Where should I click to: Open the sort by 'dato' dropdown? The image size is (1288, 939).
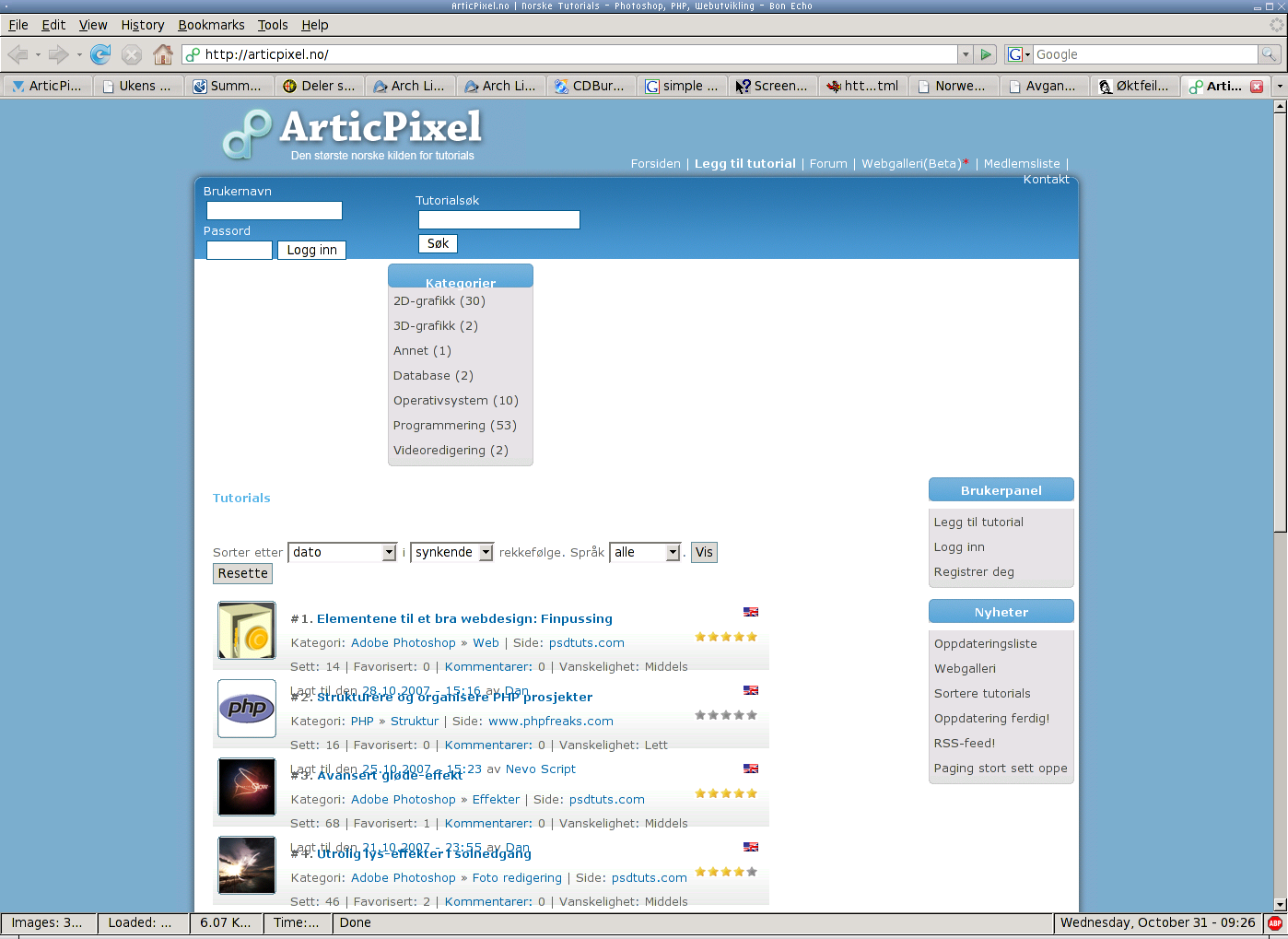[343, 552]
